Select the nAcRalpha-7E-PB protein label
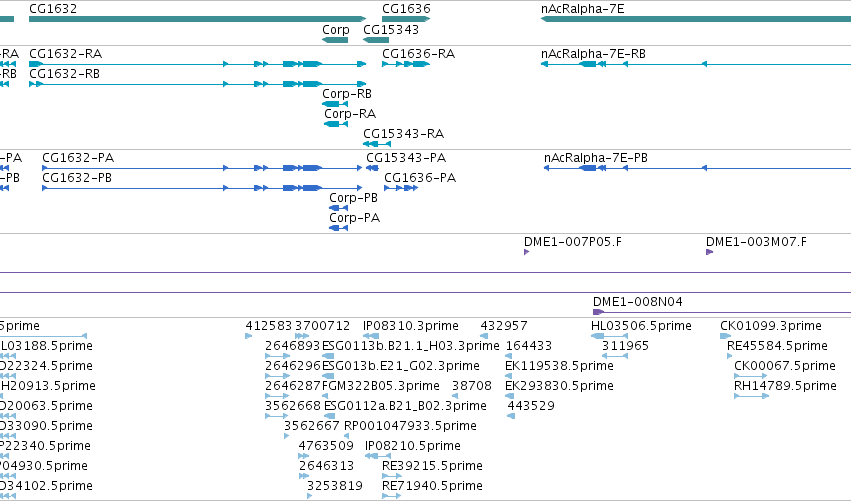Screen dimensions: 851x501 coord(596,158)
